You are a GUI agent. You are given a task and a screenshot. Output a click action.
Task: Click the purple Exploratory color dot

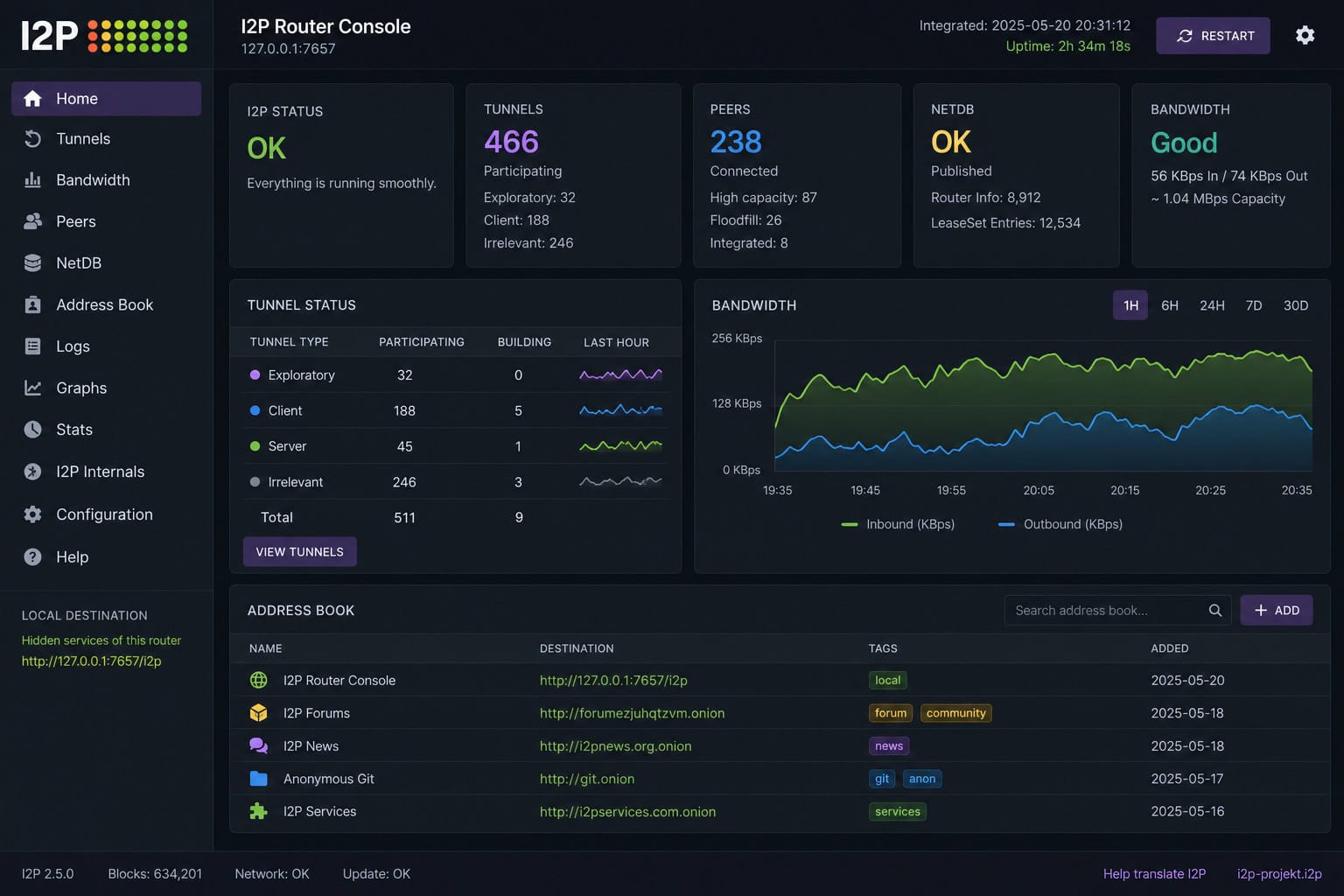[255, 374]
